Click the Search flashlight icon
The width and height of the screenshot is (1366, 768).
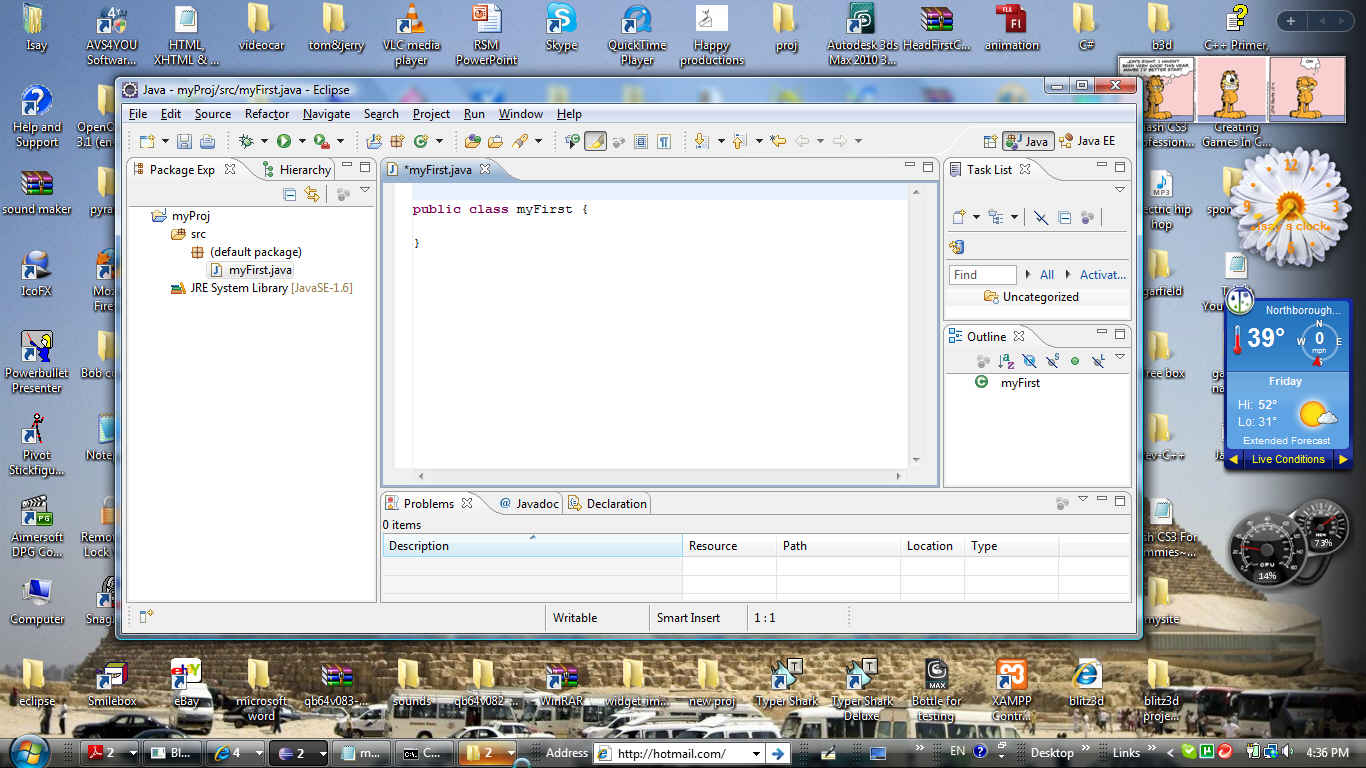519,141
